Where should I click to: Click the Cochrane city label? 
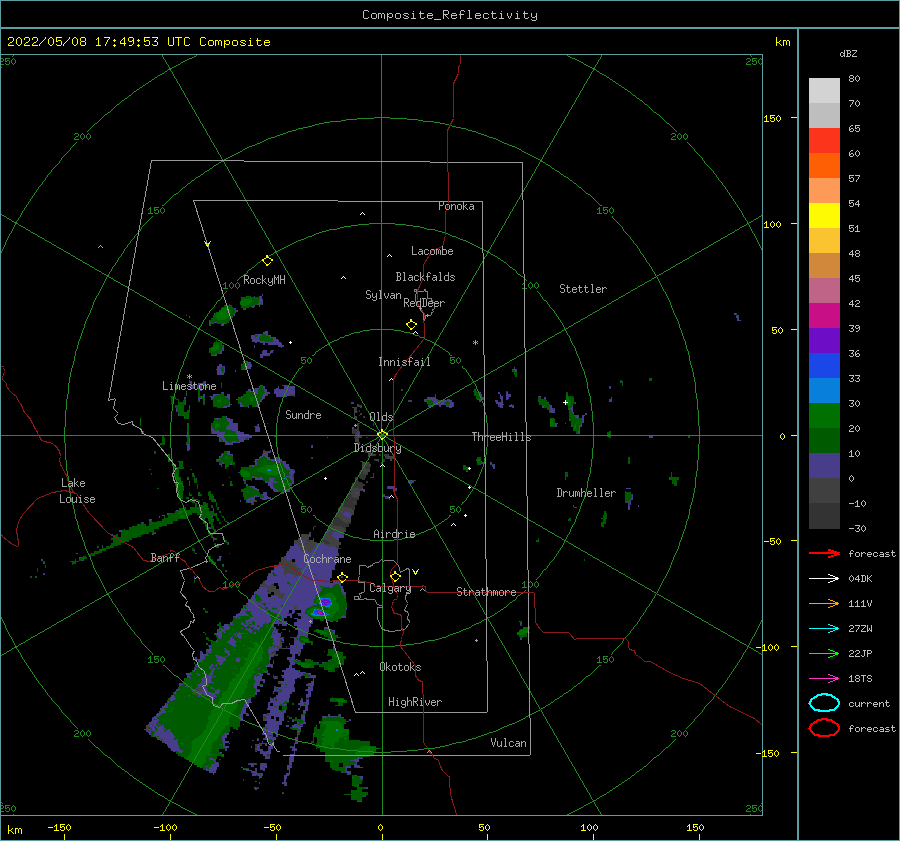coord(327,559)
